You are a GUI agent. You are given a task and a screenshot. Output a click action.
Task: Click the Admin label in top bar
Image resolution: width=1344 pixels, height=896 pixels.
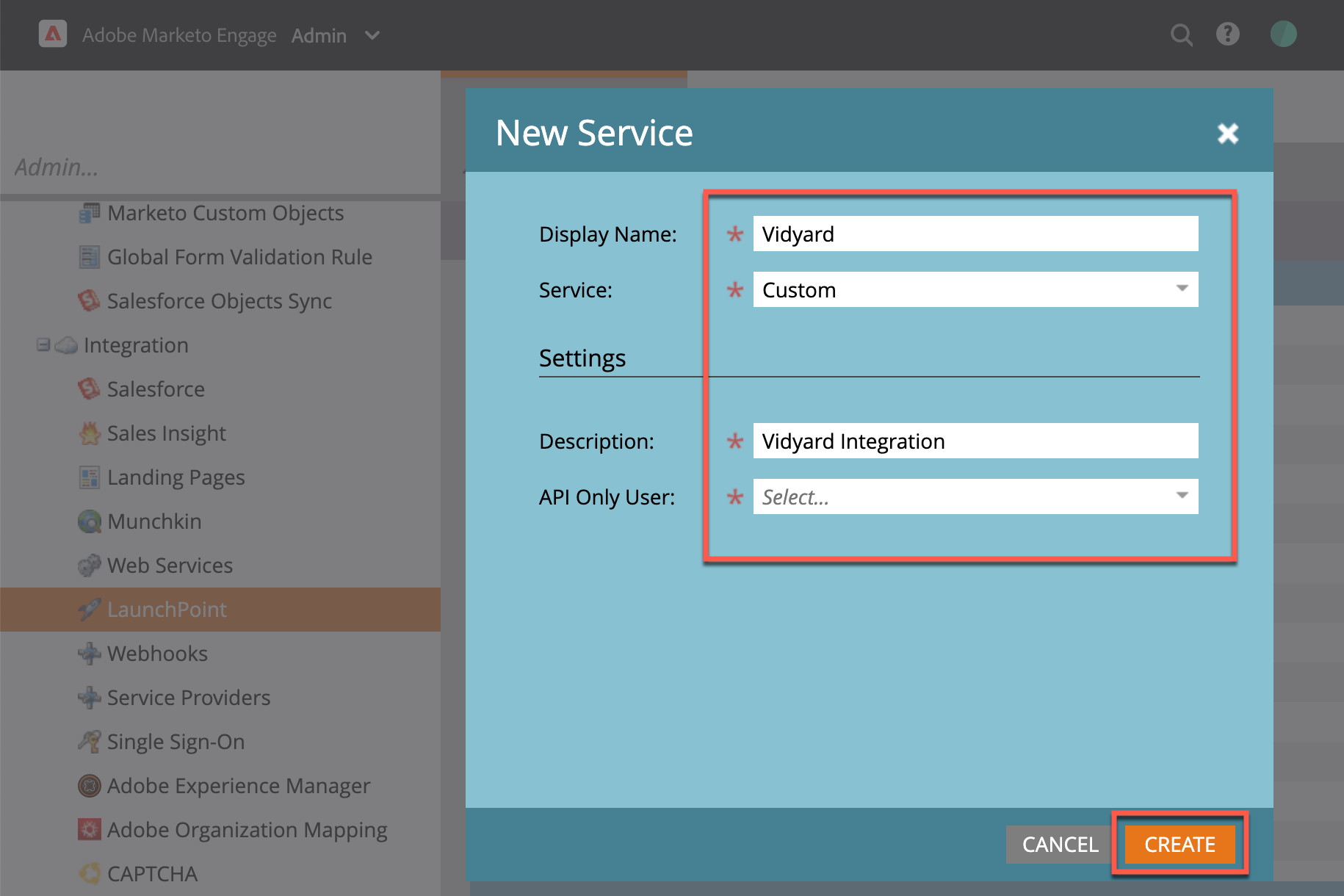319,35
